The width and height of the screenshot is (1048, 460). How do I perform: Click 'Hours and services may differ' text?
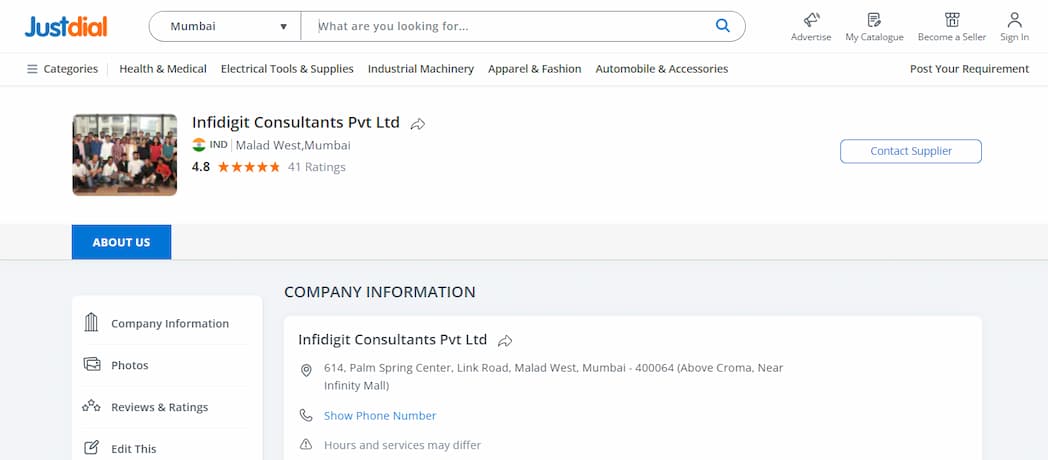[402, 445]
